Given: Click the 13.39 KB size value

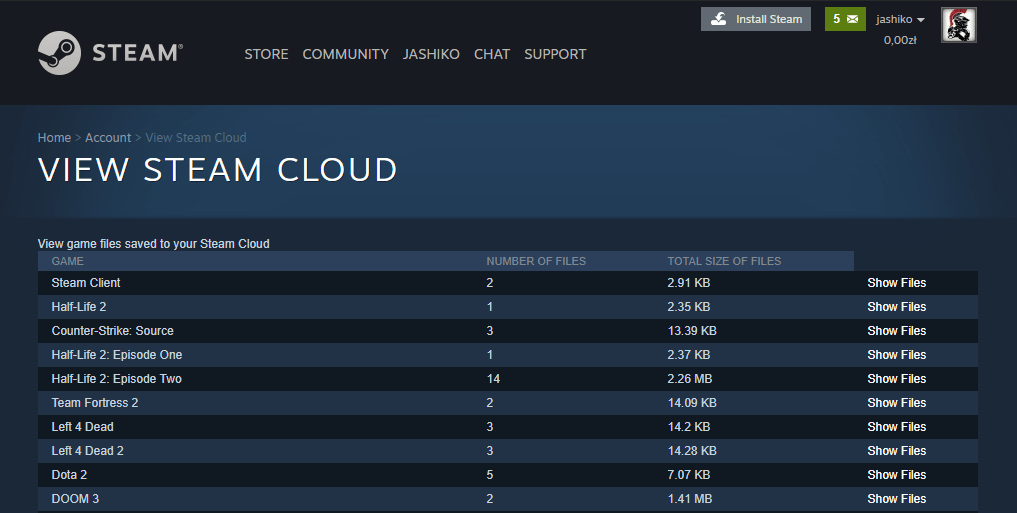Looking at the screenshot, I should [x=691, y=331].
